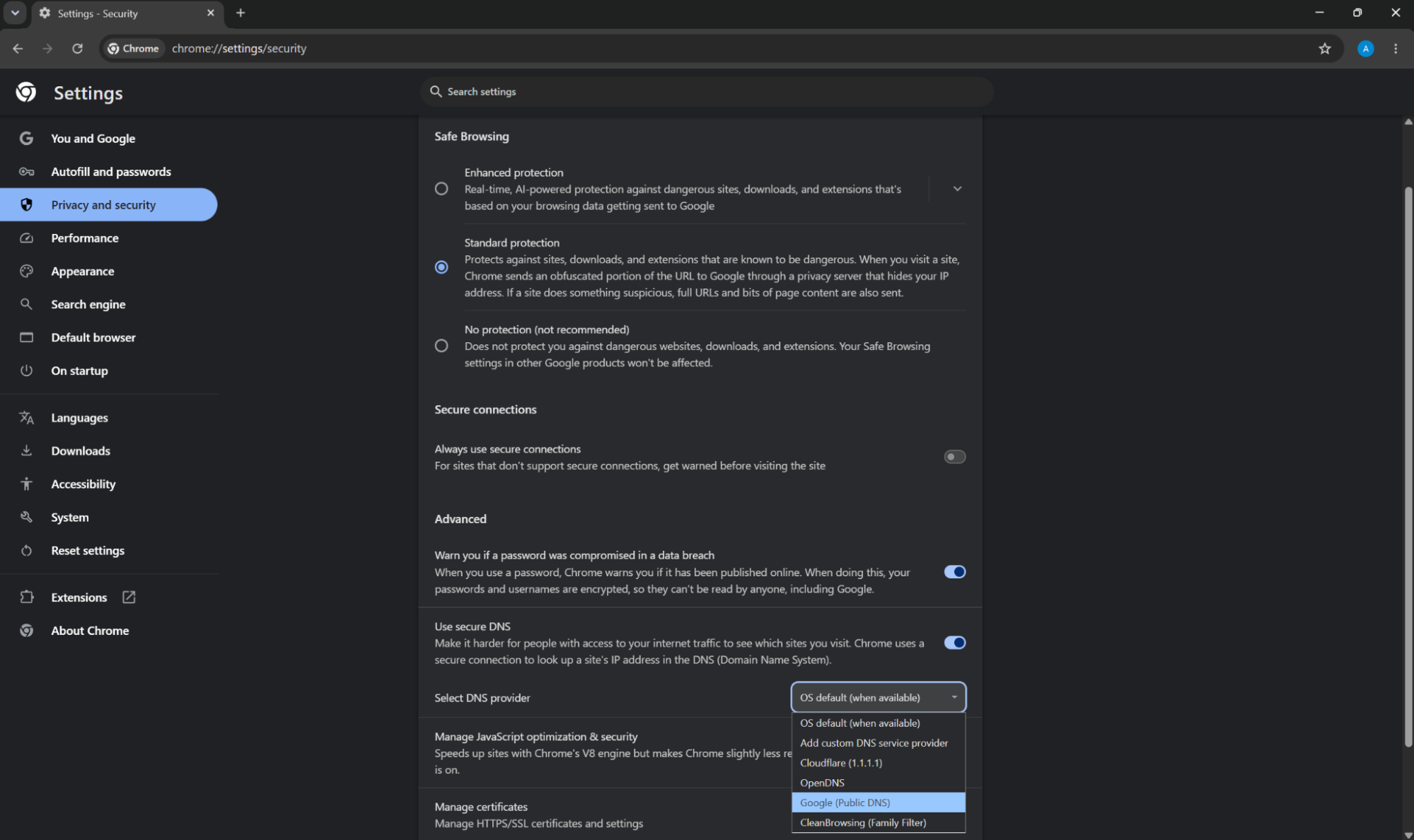Click the System wrench icon
The height and width of the screenshot is (840, 1414).
[26, 518]
